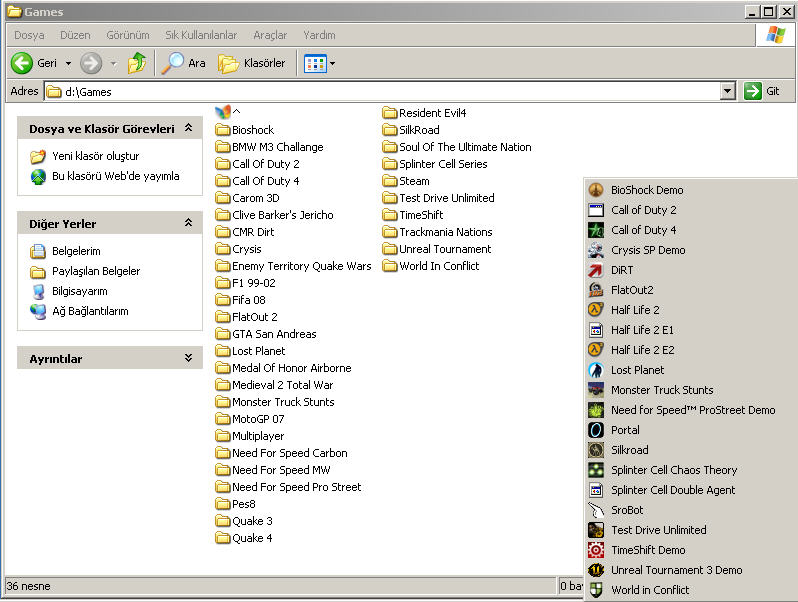
Task: Select the Resident Evil4 folder
Action: (424, 113)
